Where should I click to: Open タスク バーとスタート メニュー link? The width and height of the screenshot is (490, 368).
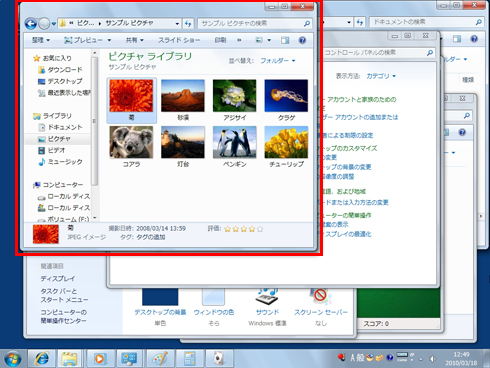[x=64, y=295]
